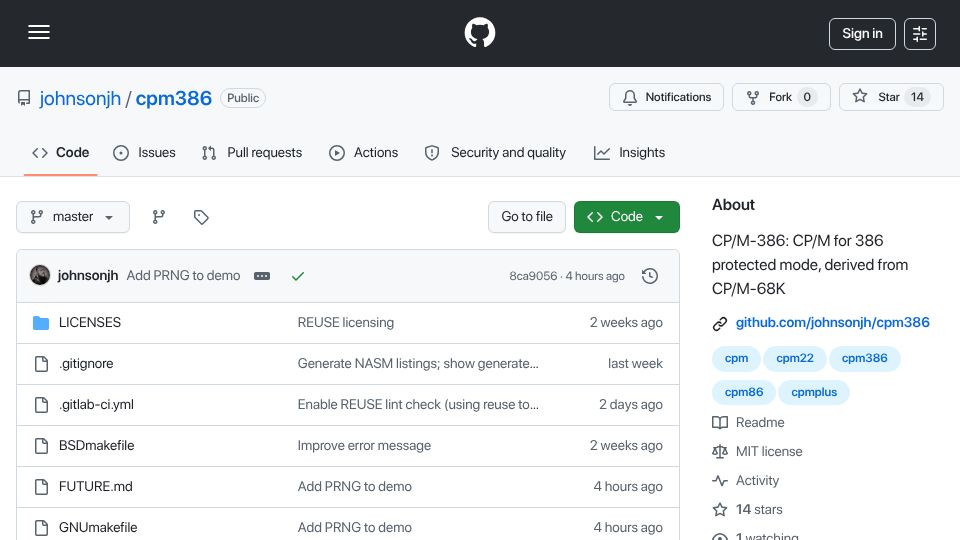Switch to the Issues tab

[x=144, y=152]
